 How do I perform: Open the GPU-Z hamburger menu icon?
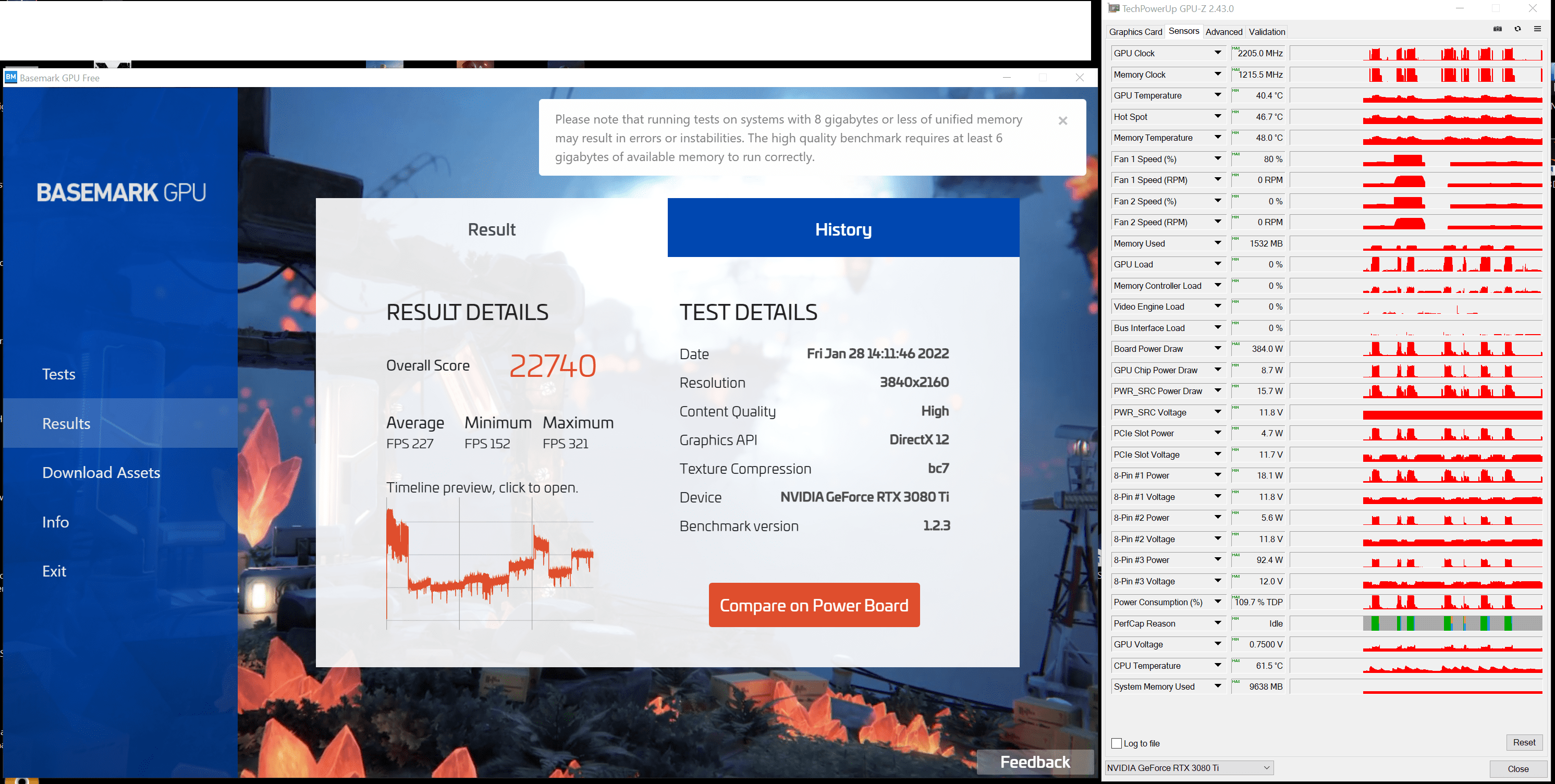click(1537, 29)
